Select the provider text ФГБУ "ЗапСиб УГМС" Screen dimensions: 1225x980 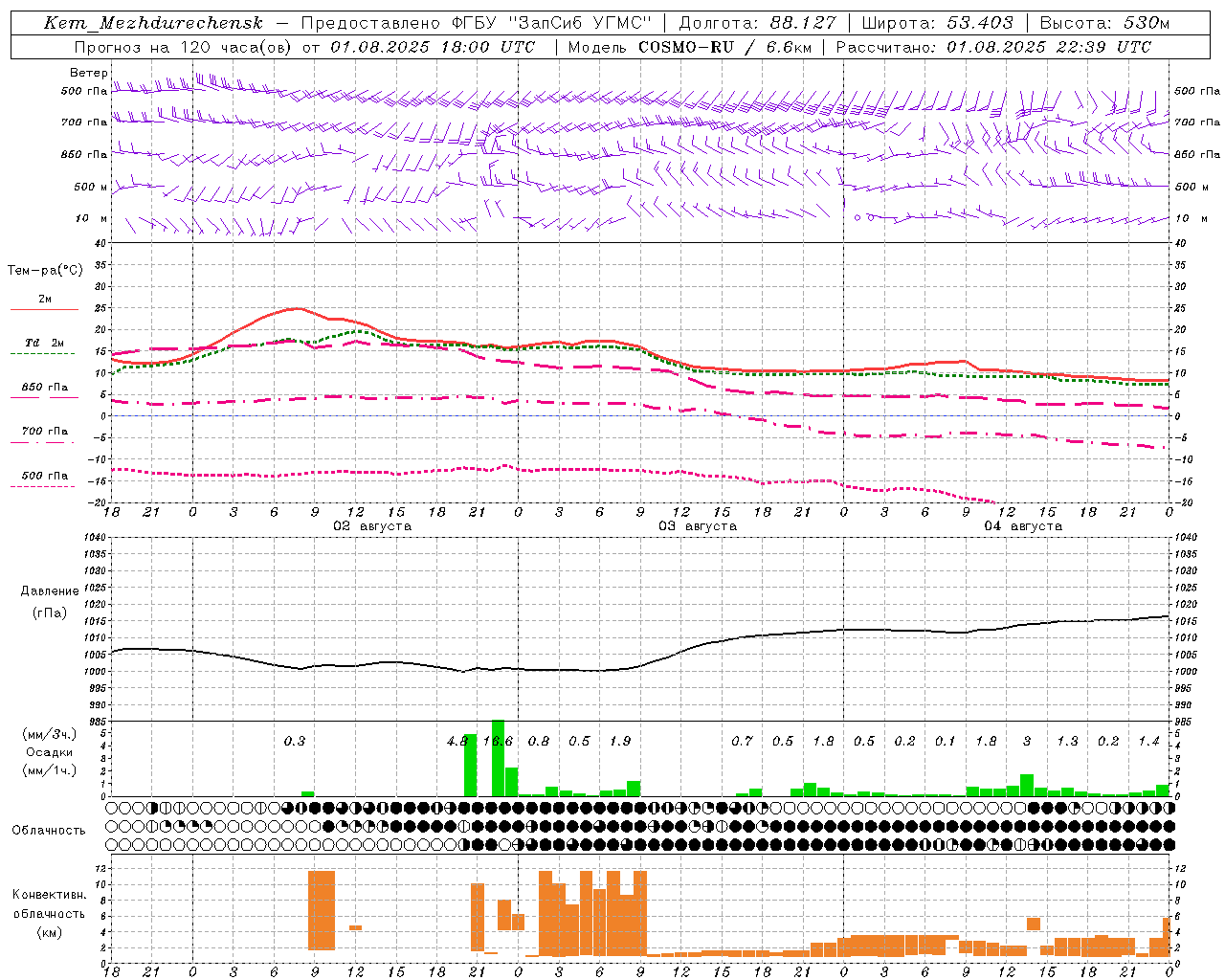(x=551, y=23)
